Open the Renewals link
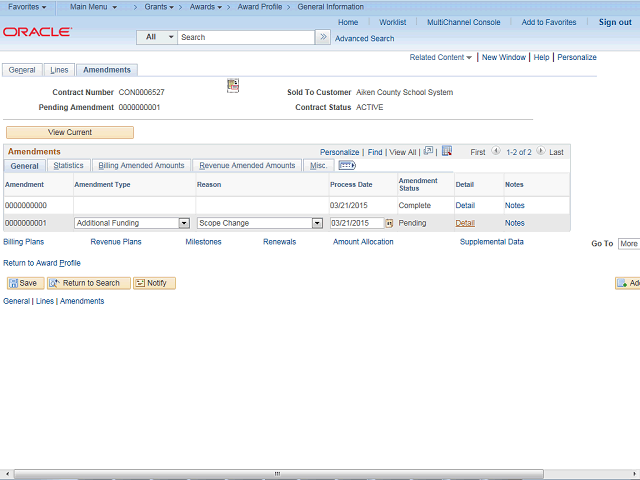640x480 pixels. (x=280, y=242)
